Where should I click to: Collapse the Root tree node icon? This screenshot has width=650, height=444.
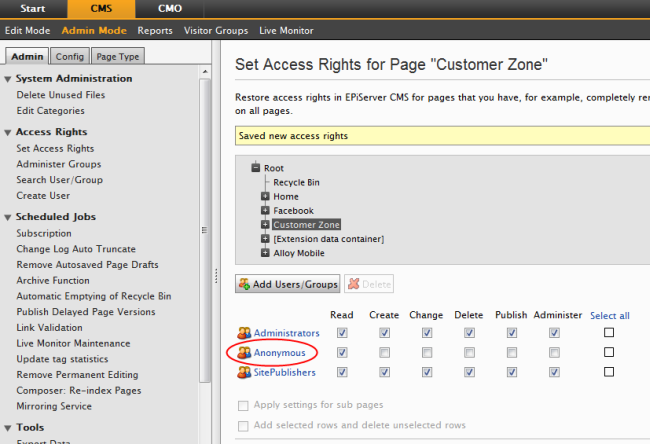pyautogui.click(x=255, y=168)
